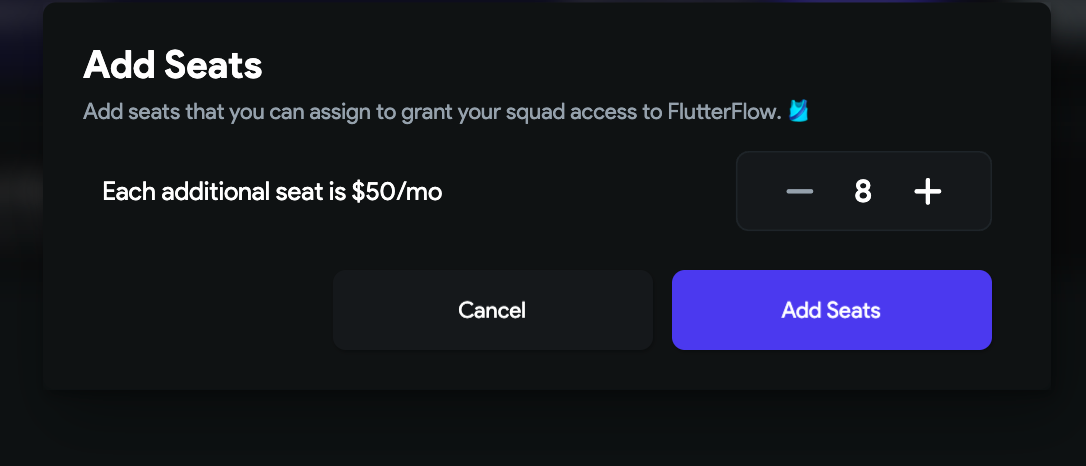Submit the seat purchase via Add Seats
This screenshot has width=1086, height=466.
point(831,310)
